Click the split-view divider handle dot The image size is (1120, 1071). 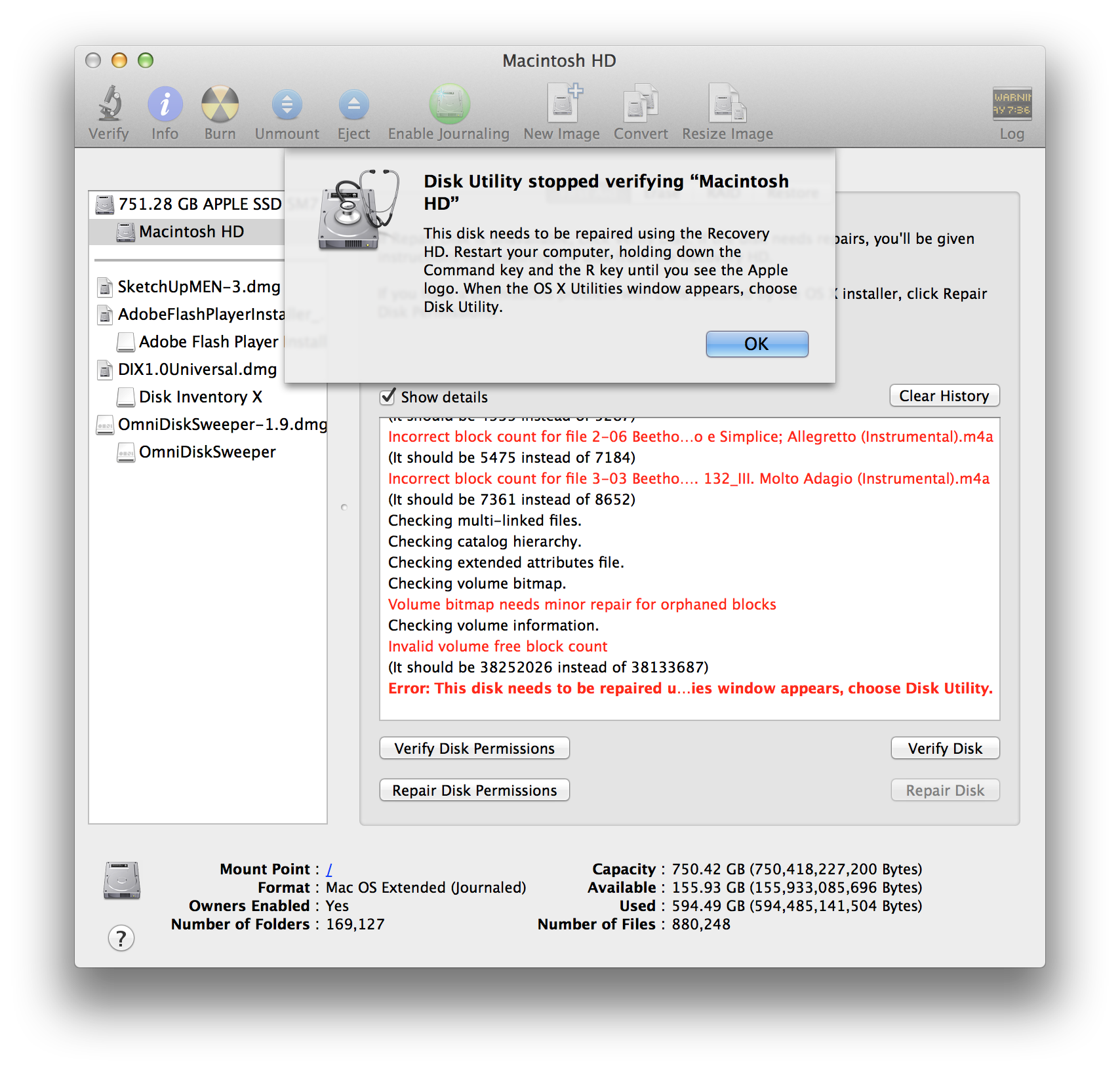344,507
